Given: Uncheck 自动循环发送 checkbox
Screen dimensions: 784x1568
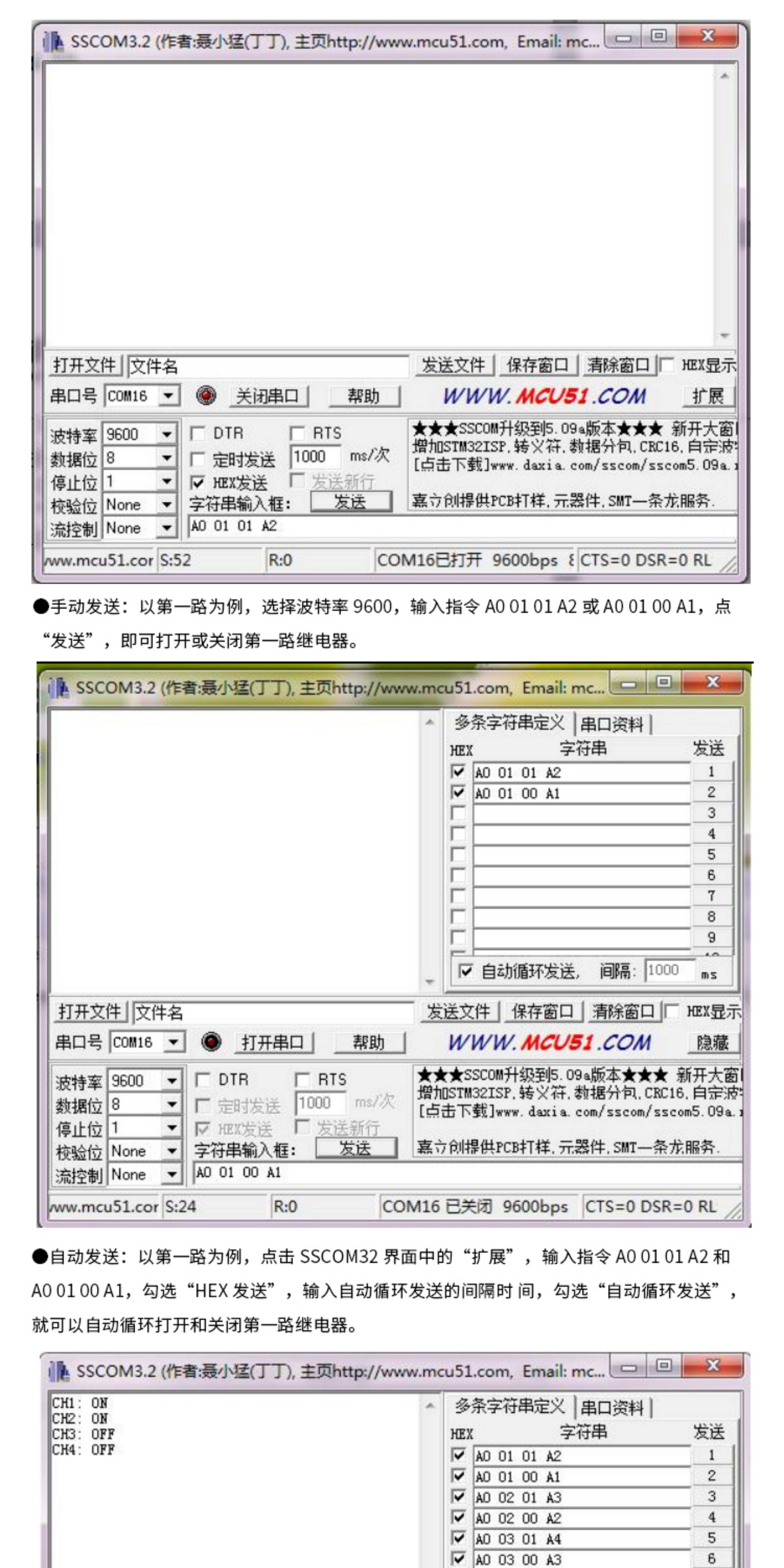Looking at the screenshot, I should pyautogui.click(x=466, y=971).
